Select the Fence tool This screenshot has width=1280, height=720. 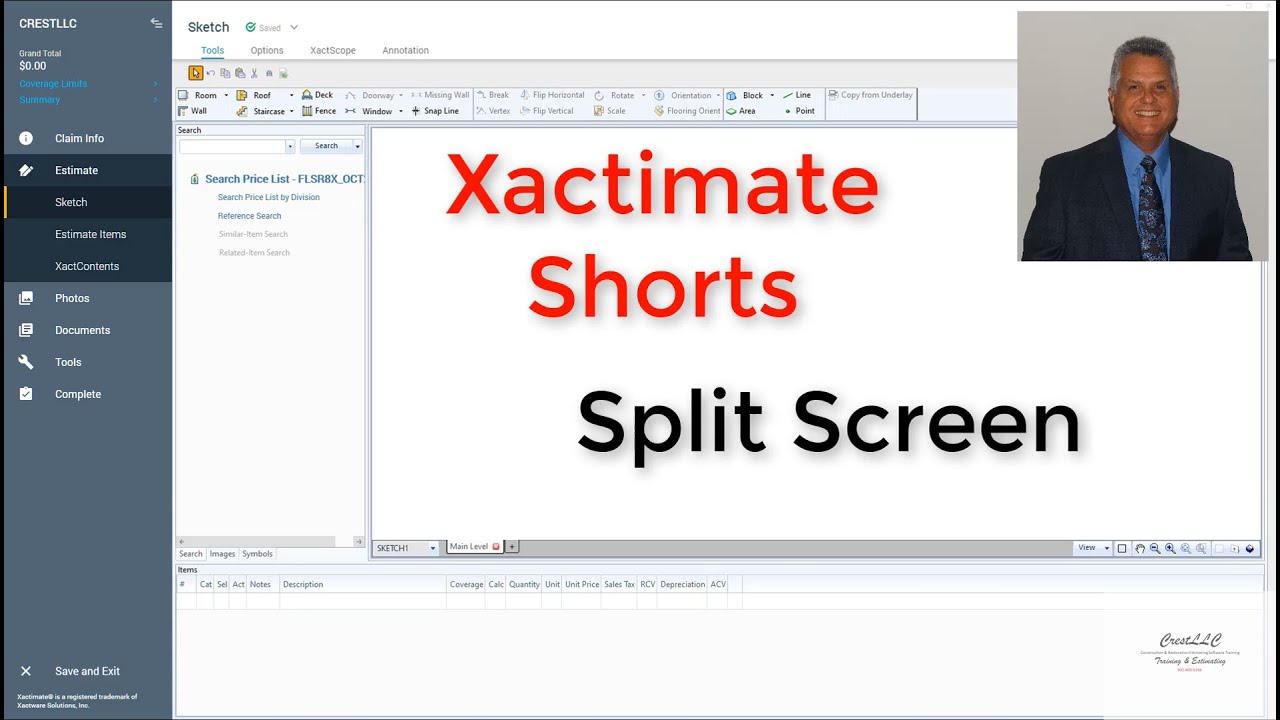pos(319,111)
